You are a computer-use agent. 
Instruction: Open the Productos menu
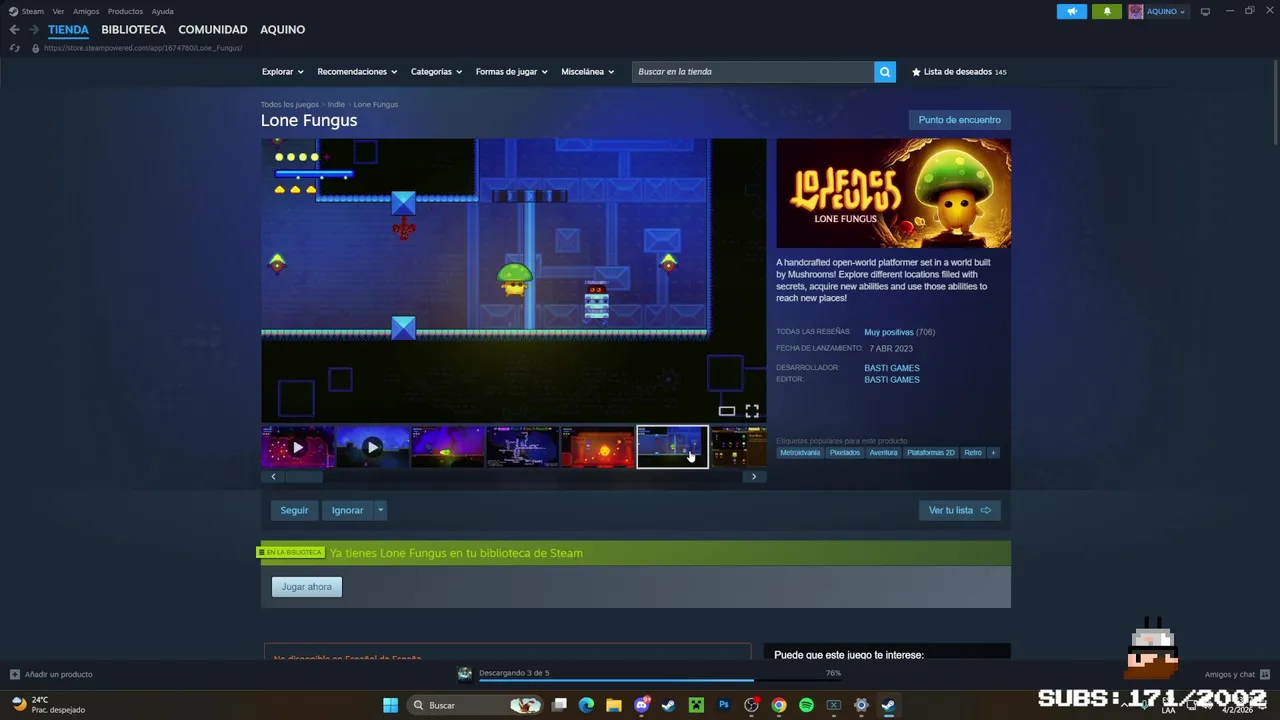coord(125,12)
